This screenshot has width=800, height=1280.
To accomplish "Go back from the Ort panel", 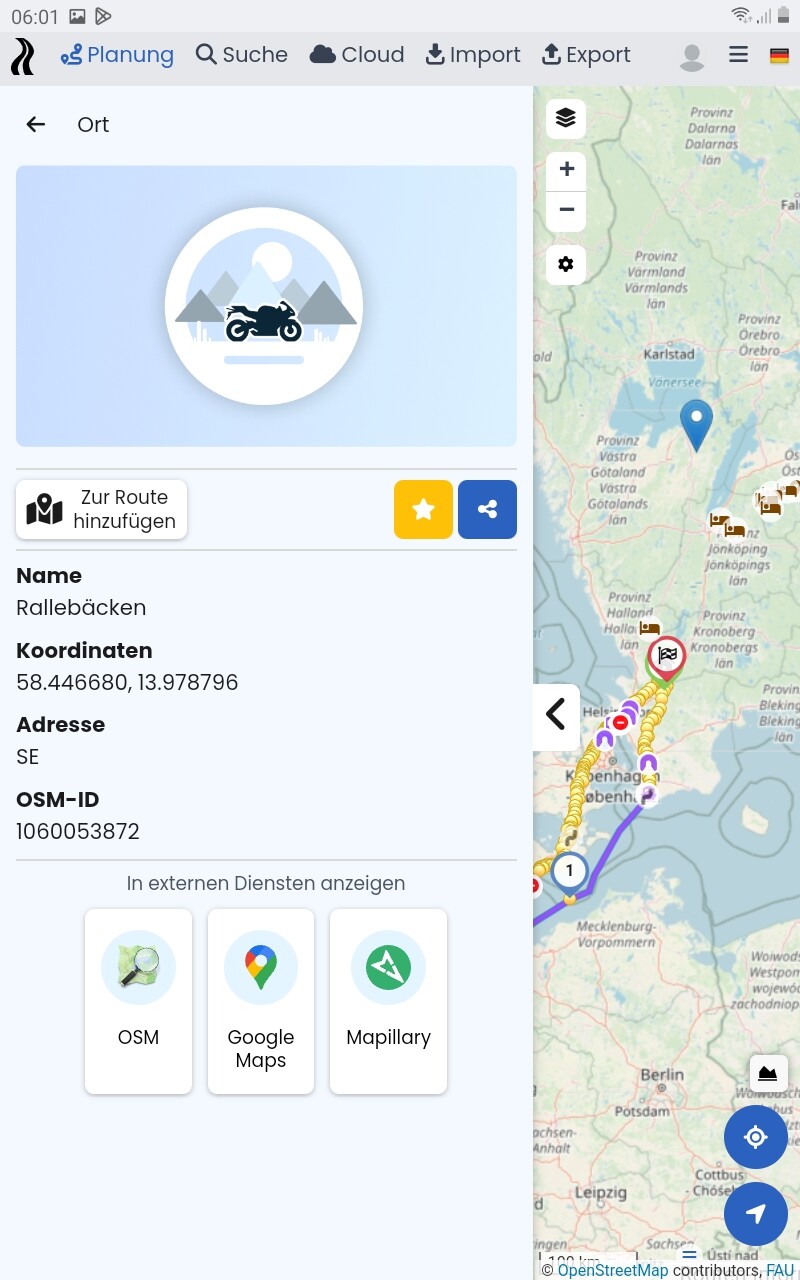I will [36, 124].
